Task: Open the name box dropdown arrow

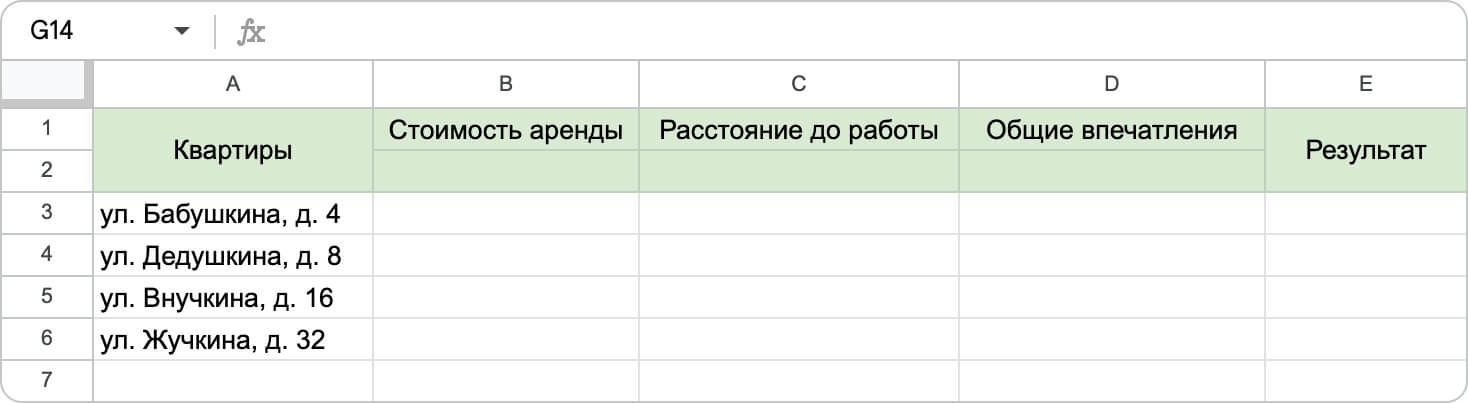Action: [181, 32]
